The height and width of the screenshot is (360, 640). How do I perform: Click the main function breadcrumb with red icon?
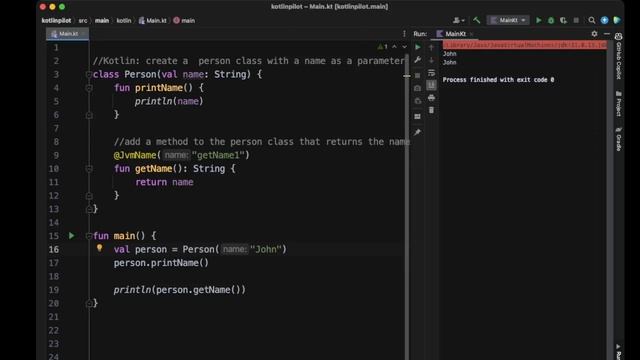pos(184,20)
